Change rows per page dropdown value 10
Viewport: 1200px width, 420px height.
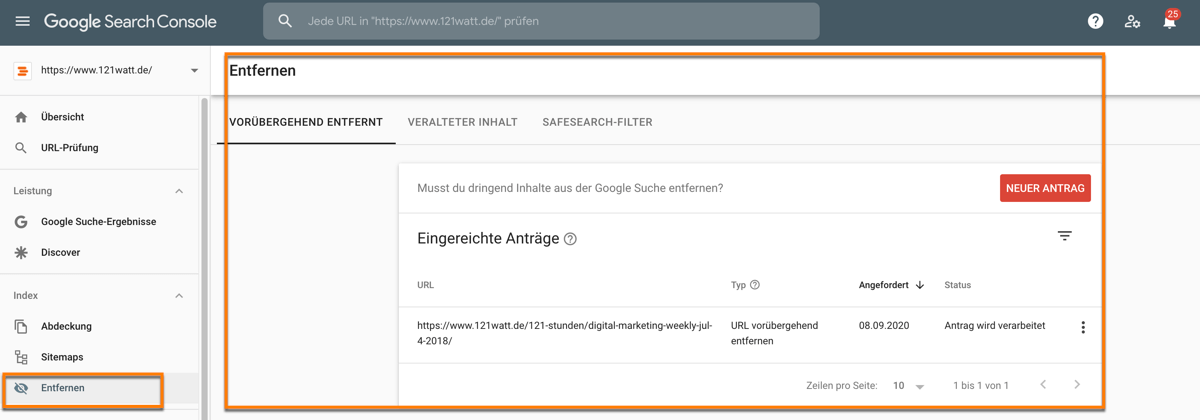pyautogui.click(x=909, y=386)
